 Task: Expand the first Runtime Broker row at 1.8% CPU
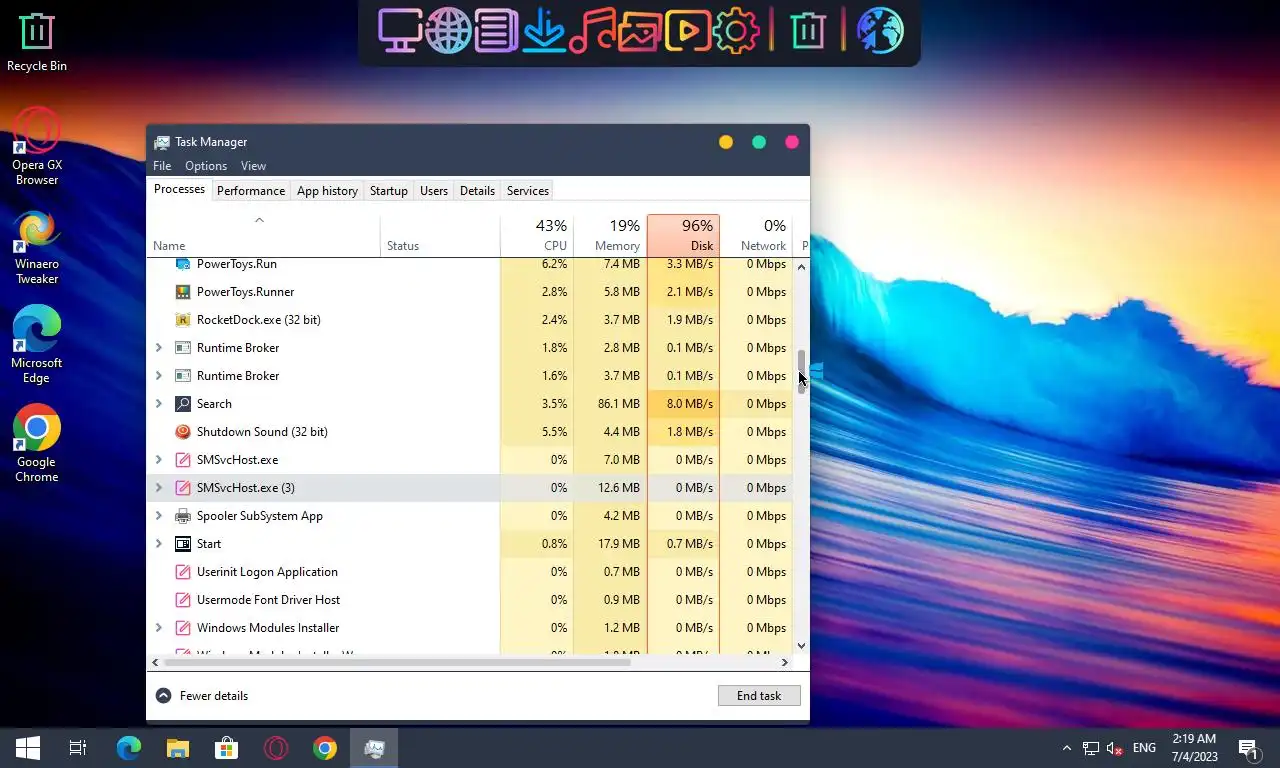(x=159, y=348)
